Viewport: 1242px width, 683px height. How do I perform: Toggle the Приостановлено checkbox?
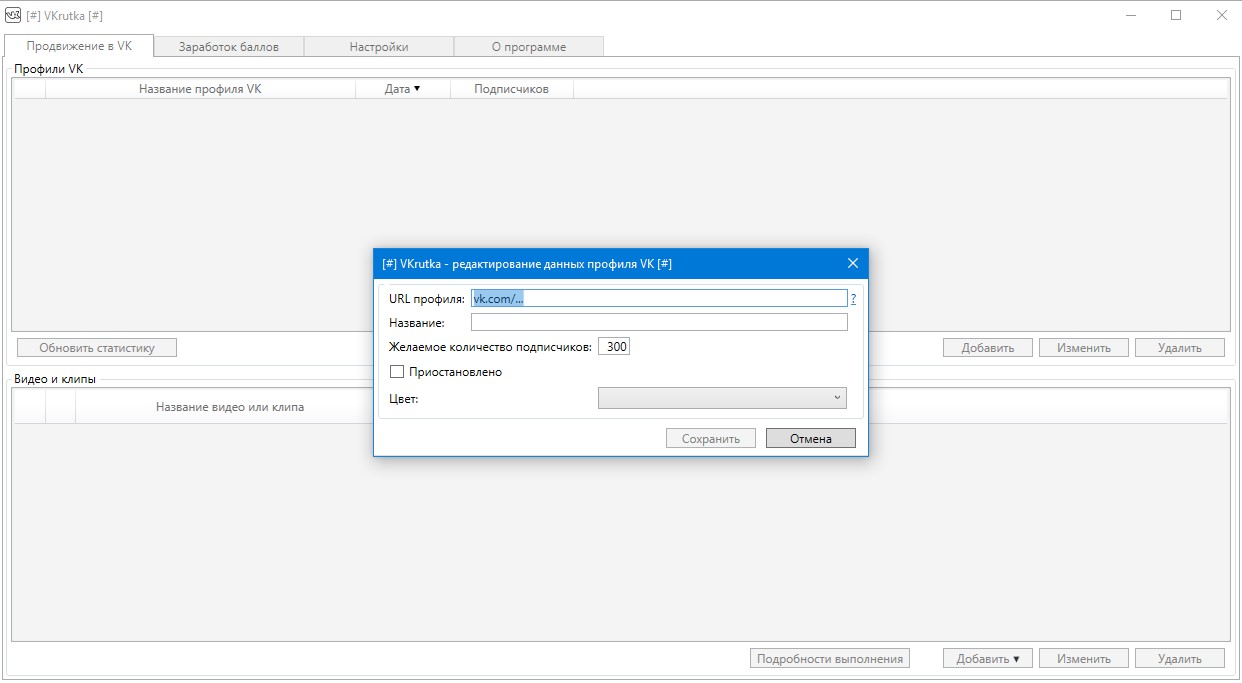[397, 372]
